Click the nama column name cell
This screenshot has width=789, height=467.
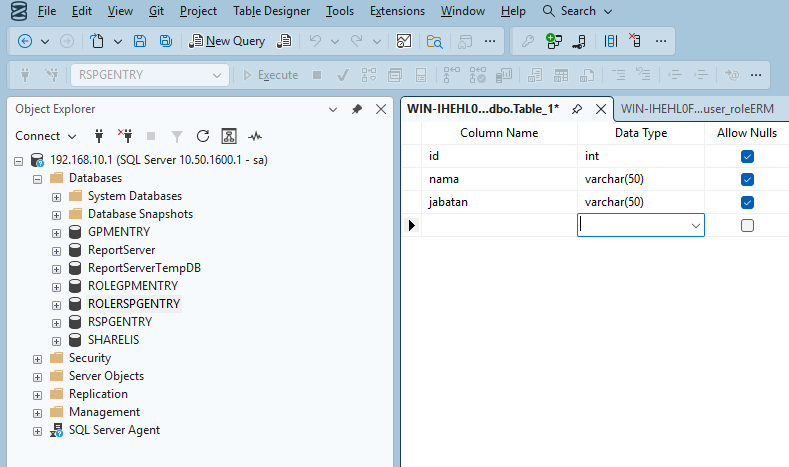pos(499,179)
